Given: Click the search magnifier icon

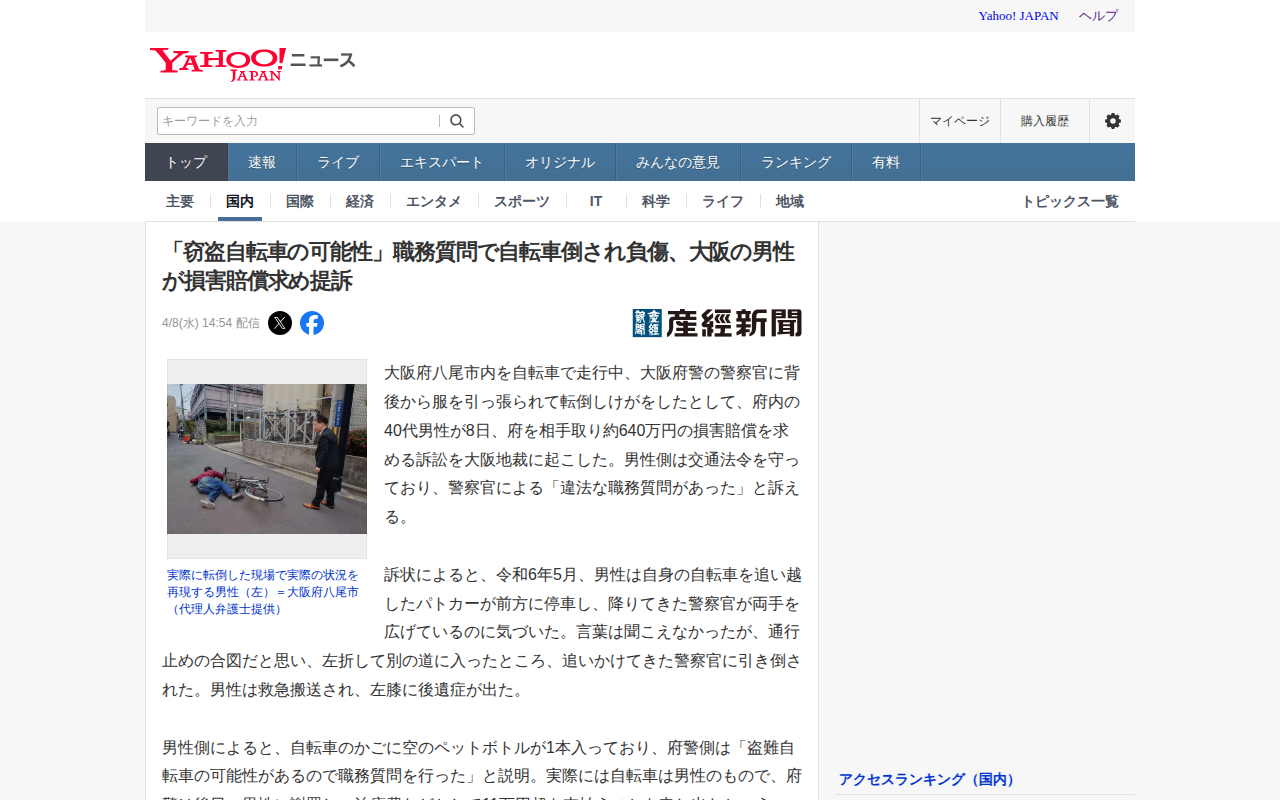Looking at the screenshot, I should [x=457, y=121].
